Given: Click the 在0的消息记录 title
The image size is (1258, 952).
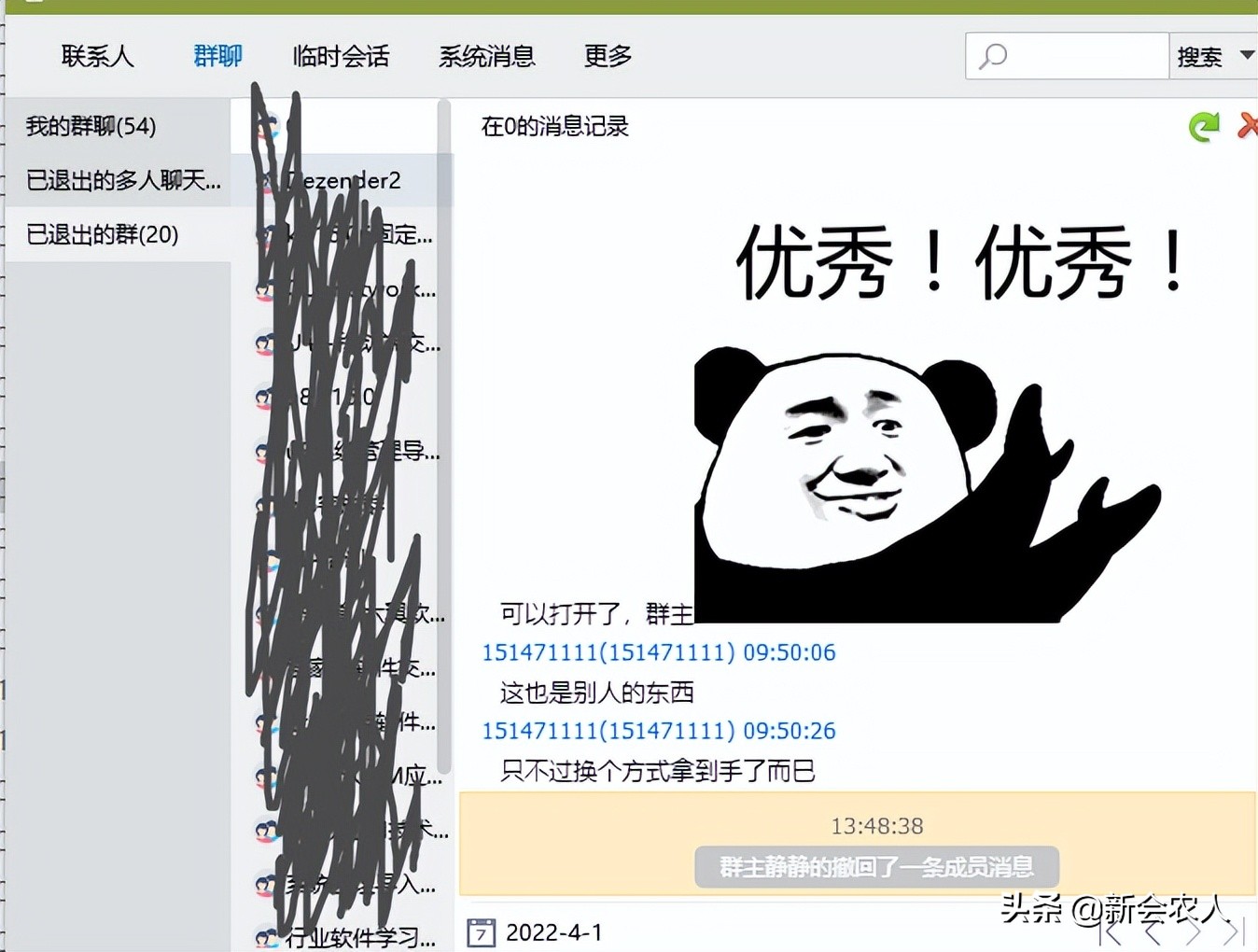Looking at the screenshot, I should coord(555,126).
